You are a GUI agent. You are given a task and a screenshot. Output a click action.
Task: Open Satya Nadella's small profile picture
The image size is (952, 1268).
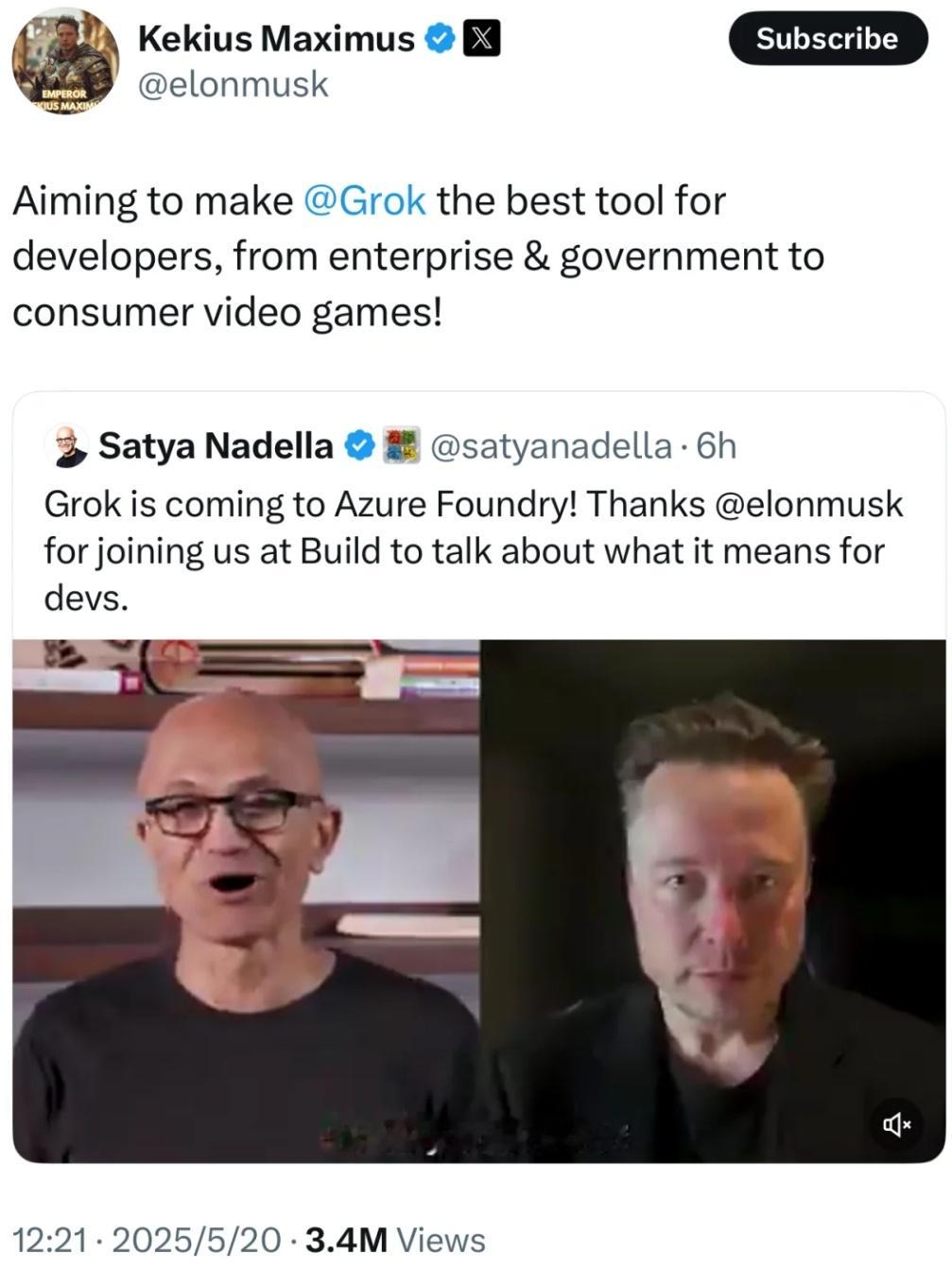(66, 445)
